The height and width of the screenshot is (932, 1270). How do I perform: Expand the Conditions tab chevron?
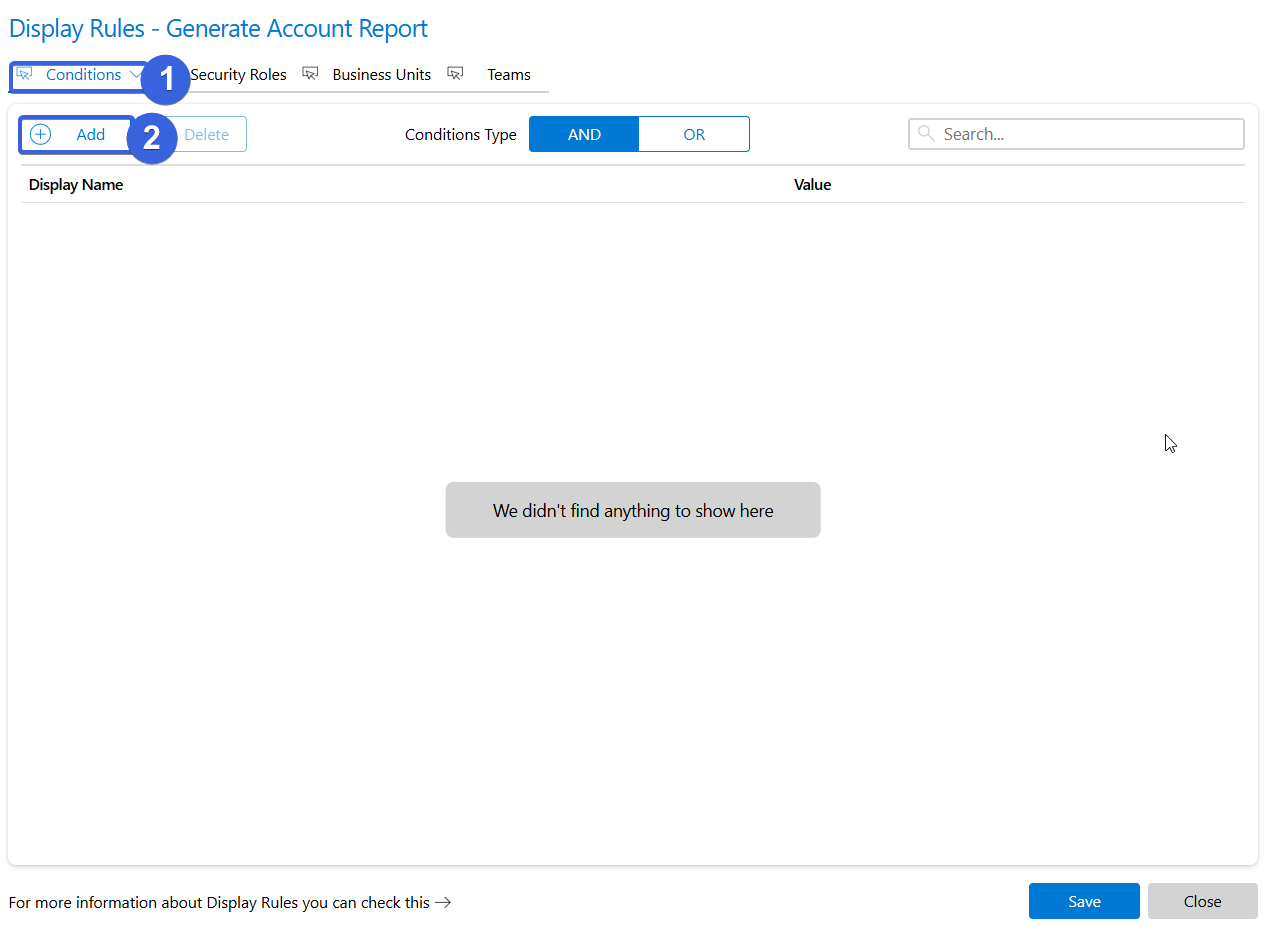135,75
